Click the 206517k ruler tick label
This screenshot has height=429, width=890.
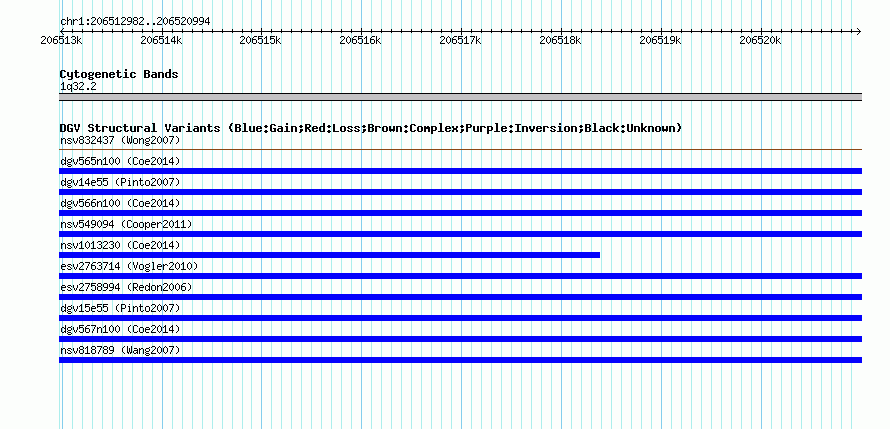point(460,41)
